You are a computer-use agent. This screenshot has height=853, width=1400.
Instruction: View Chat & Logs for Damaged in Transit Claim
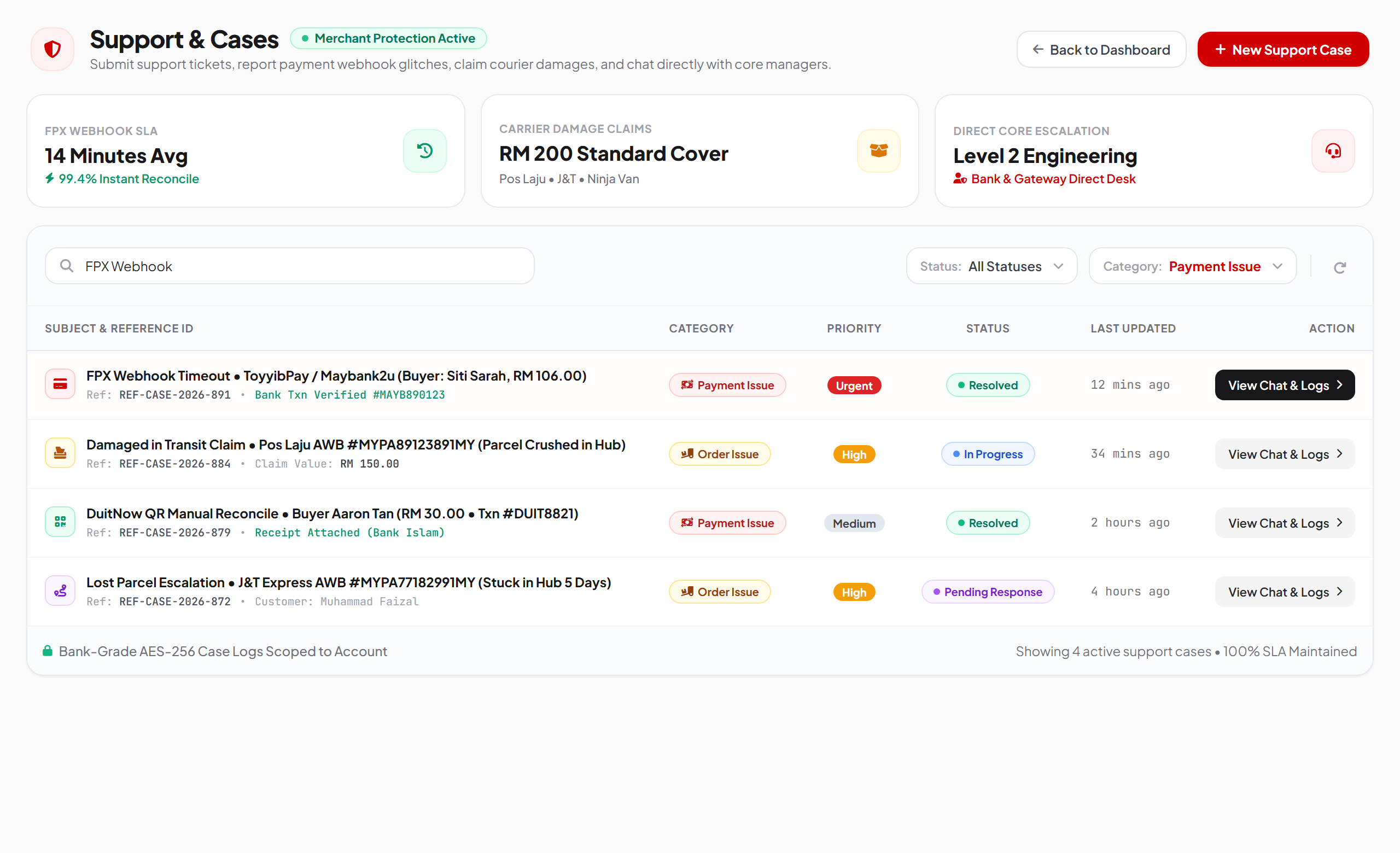click(1285, 454)
